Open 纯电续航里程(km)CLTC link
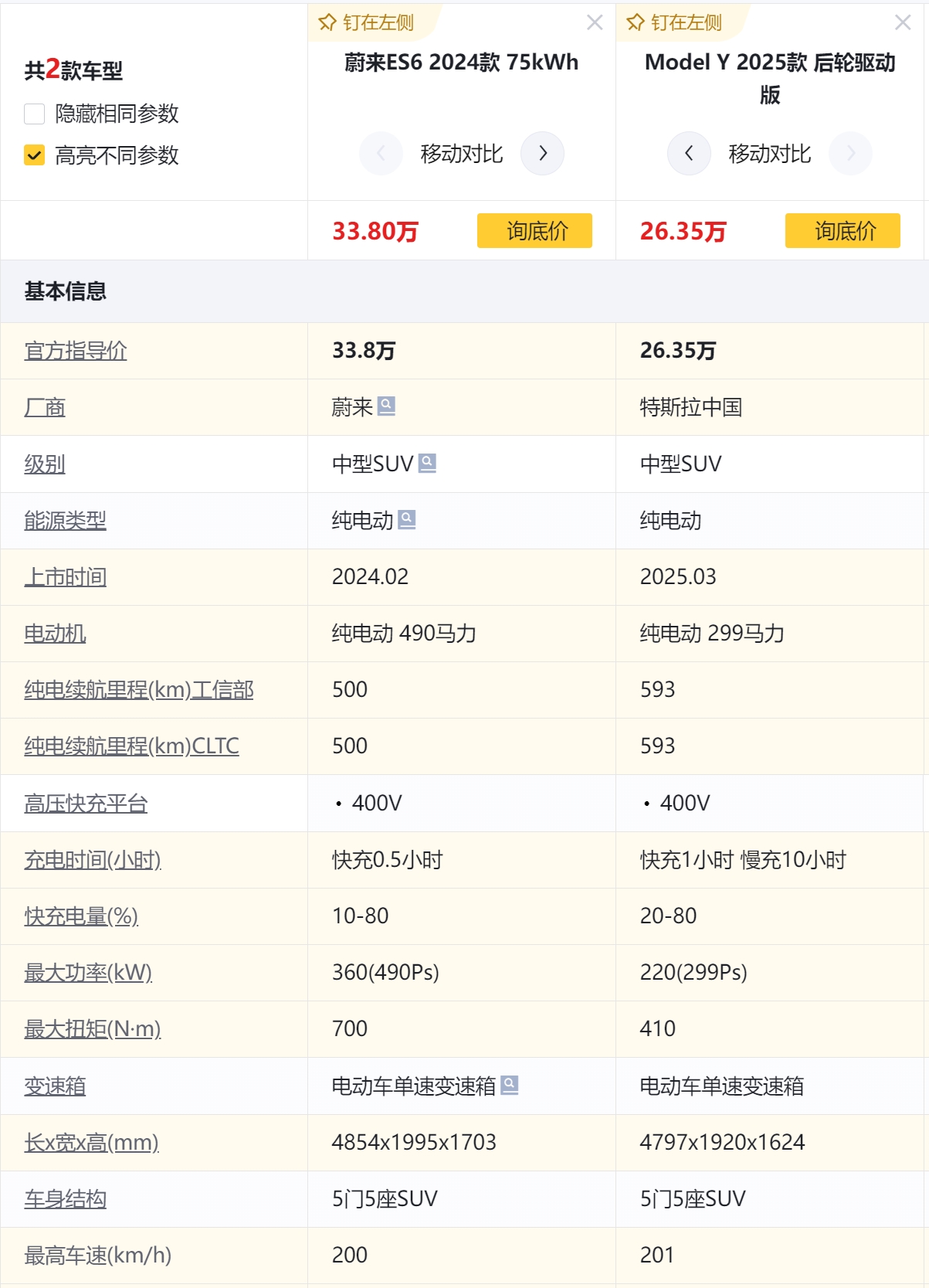The height and width of the screenshot is (1288, 929). [131, 746]
